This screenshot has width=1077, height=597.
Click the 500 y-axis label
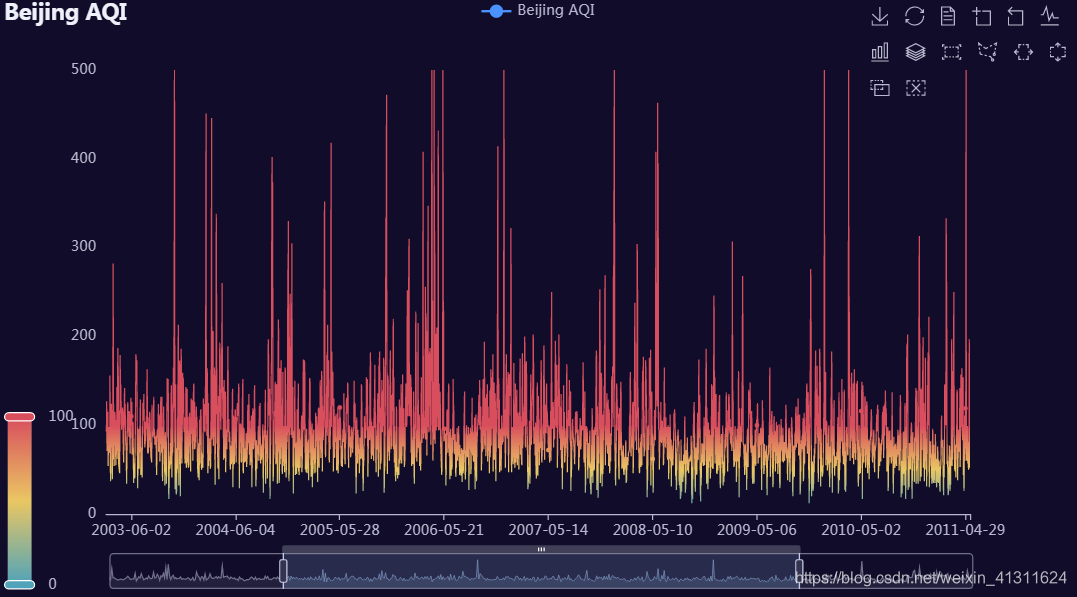click(84, 69)
